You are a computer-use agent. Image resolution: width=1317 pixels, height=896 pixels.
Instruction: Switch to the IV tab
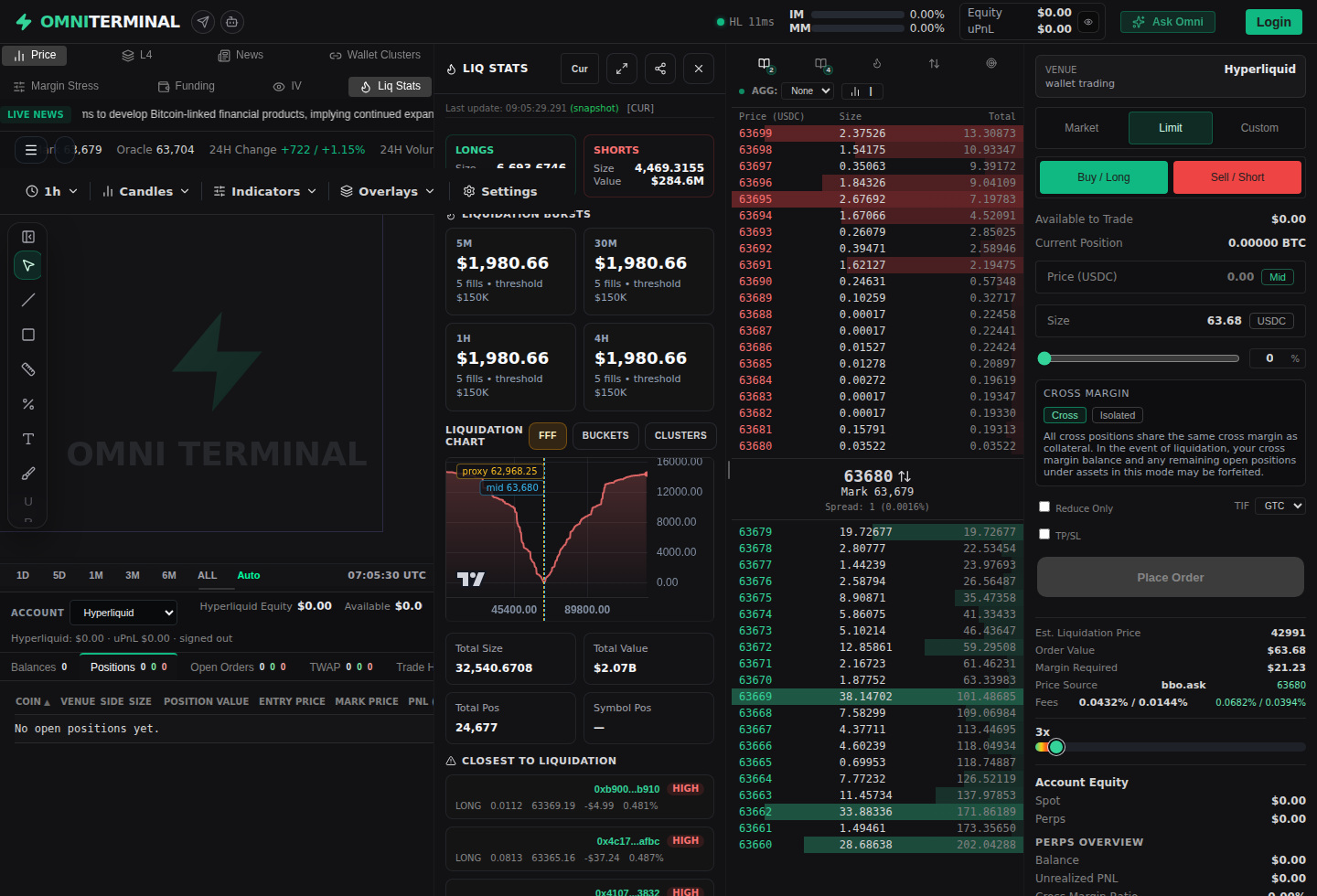pos(287,86)
